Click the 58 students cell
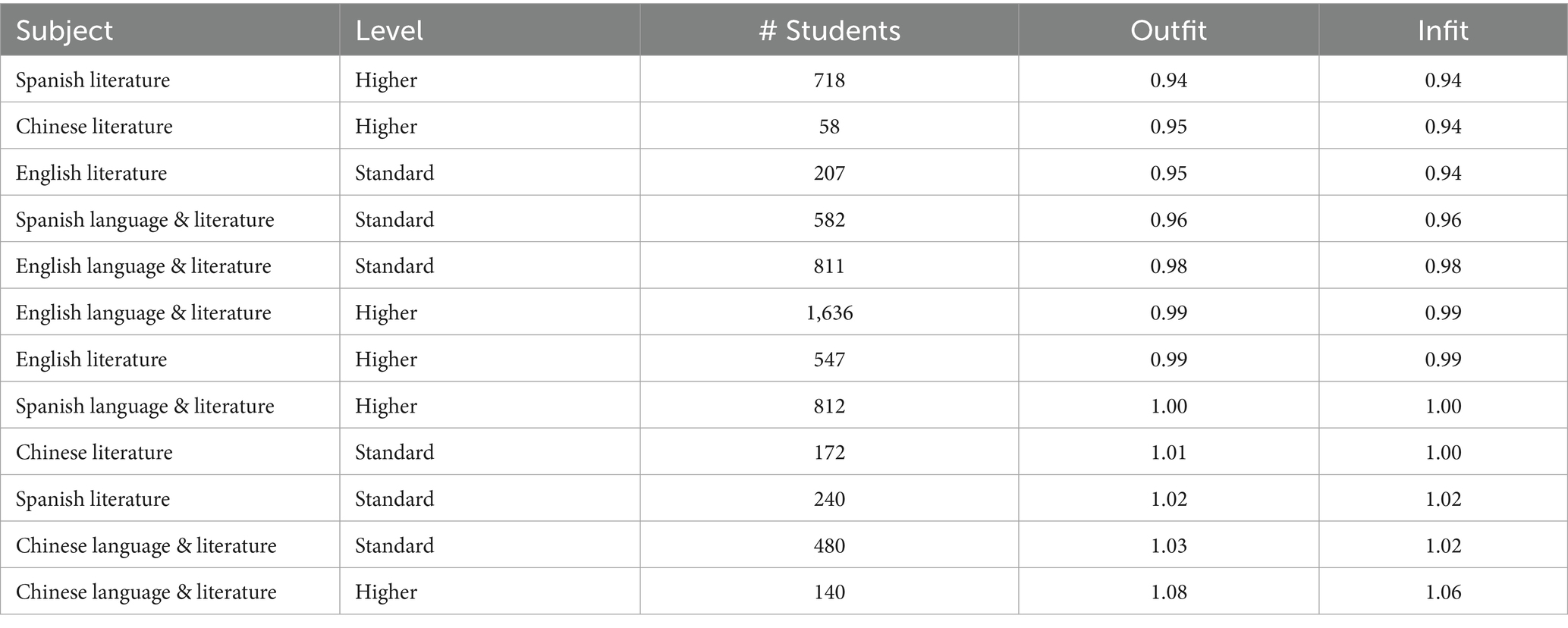This screenshot has width=1568, height=628. [x=829, y=126]
